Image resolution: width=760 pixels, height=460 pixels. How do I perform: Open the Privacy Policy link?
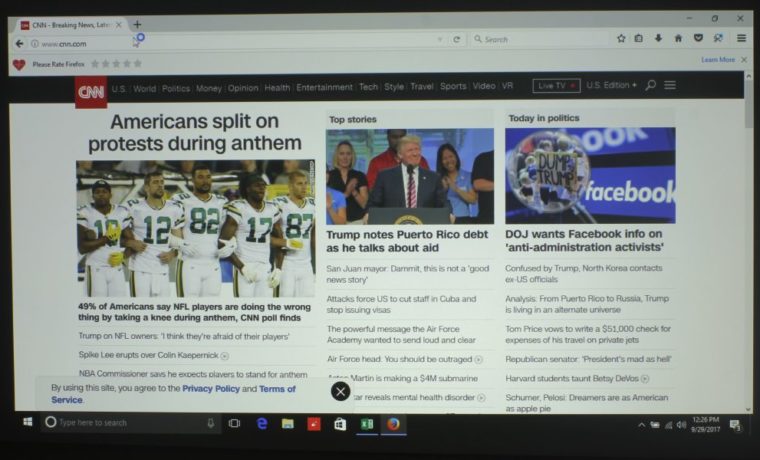click(x=211, y=389)
